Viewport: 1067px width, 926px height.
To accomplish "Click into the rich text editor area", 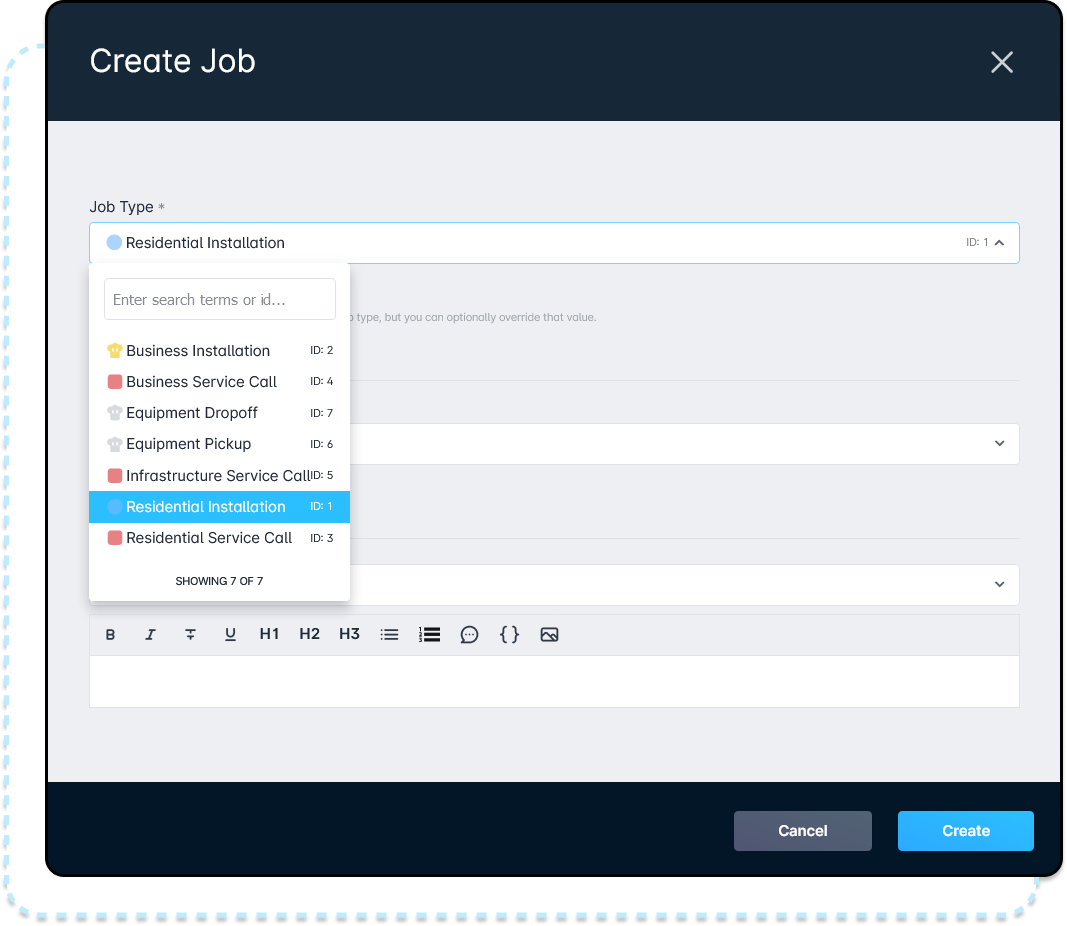I will click(554, 682).
